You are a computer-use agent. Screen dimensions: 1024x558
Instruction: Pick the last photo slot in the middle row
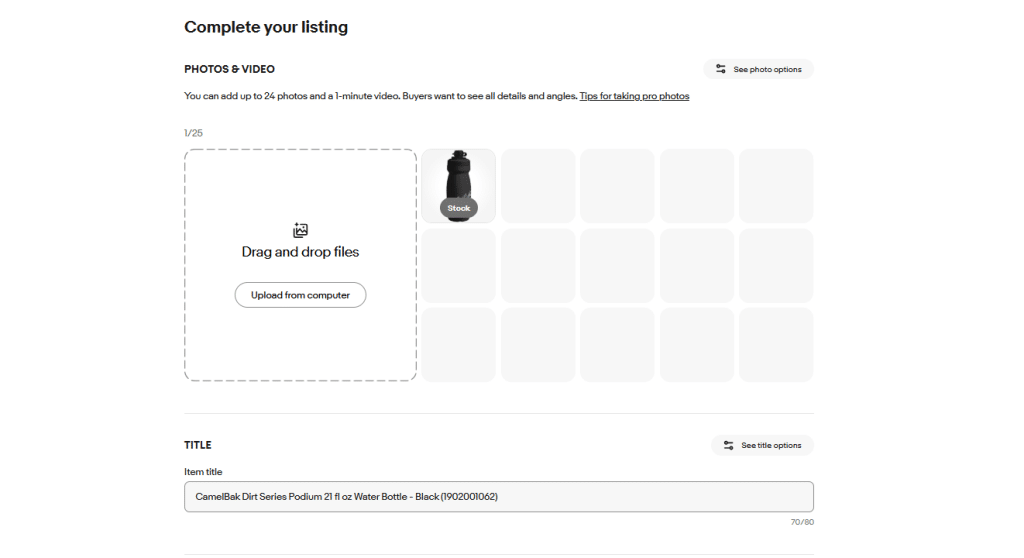coord(776,265)
